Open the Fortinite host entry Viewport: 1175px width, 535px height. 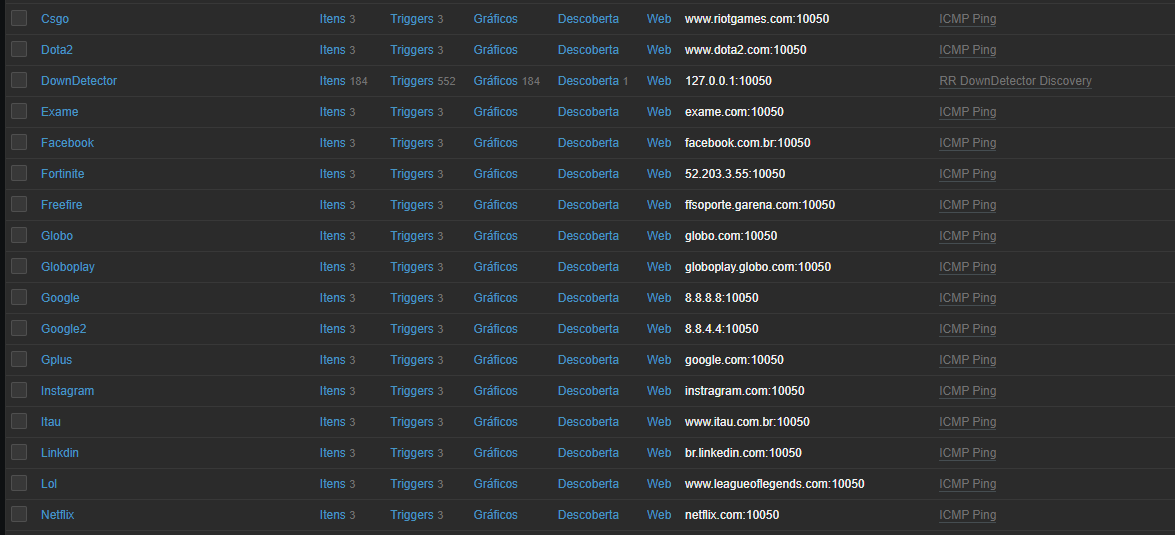(62, 174)
